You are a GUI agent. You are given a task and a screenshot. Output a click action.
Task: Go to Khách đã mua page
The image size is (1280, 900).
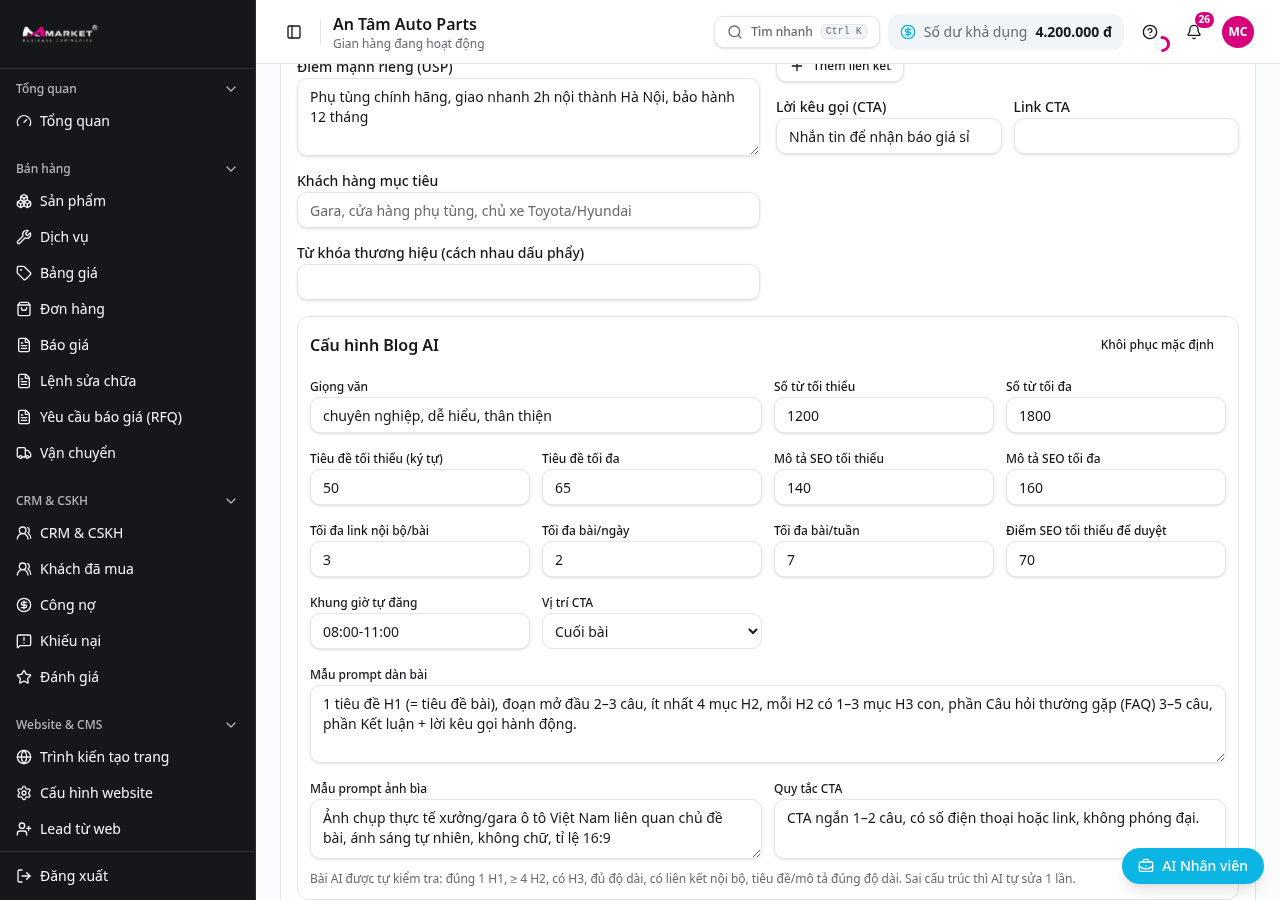(x=128, y=569)
